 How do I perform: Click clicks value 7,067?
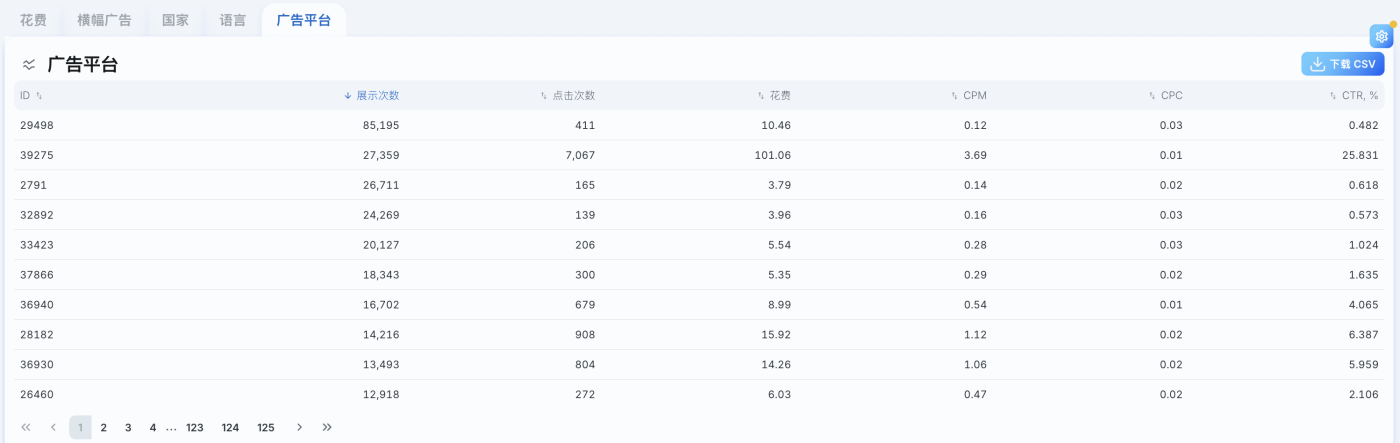tap(580, 155)
